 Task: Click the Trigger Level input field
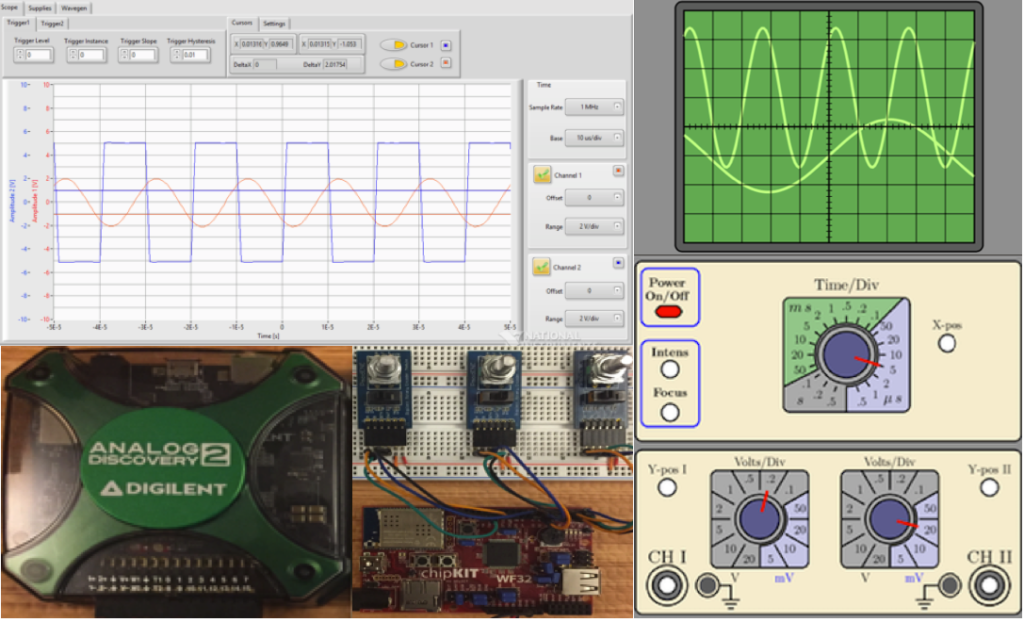coord(38,52)
